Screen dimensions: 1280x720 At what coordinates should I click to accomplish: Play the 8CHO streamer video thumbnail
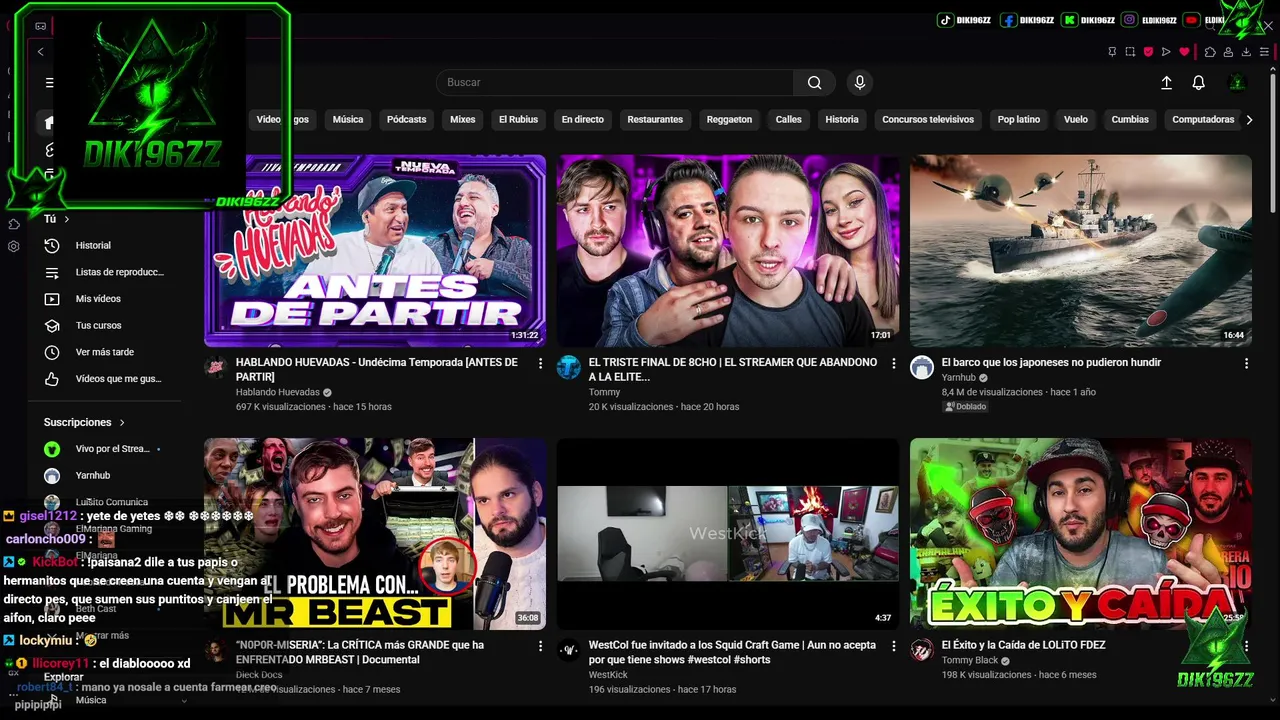[x=728, y=251]
